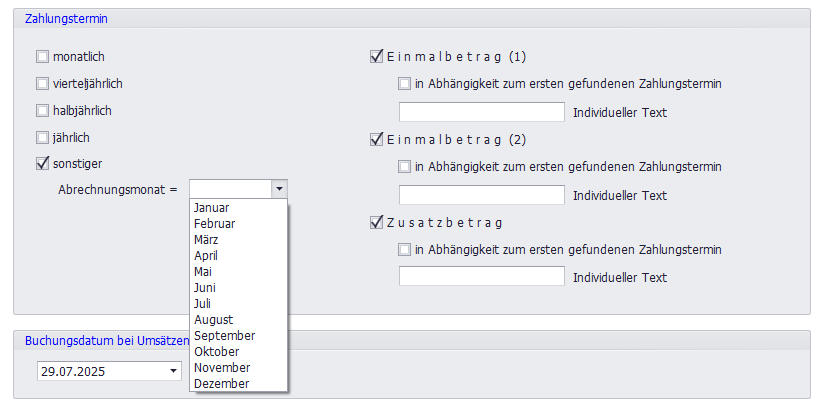Viewport: 819px width, 406px height.
Task: Toggle the Einmalbetrag (1) checkbox
Action: (377, 57)
